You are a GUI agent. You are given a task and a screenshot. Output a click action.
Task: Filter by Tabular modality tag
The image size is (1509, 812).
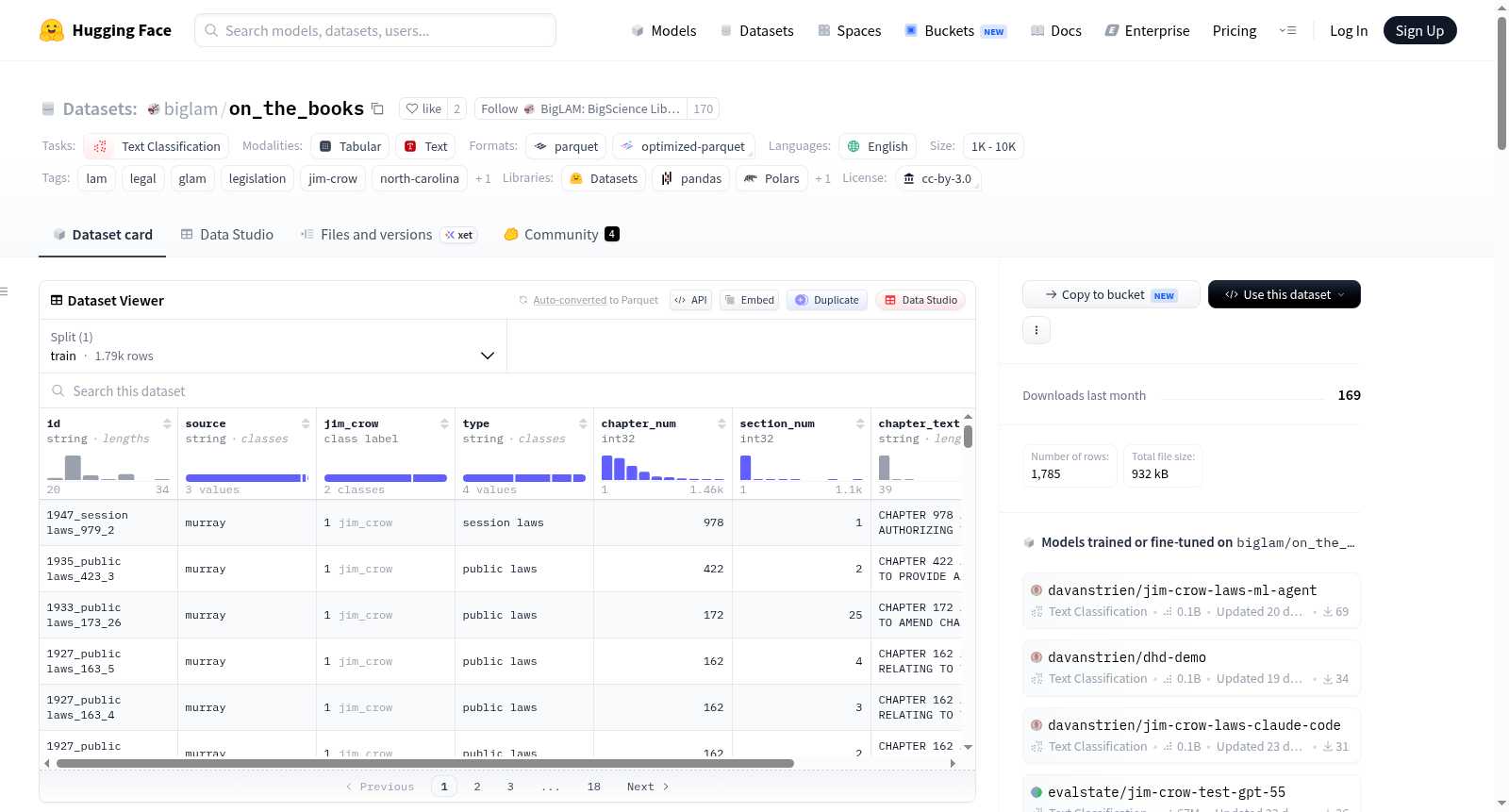point(351,146)
